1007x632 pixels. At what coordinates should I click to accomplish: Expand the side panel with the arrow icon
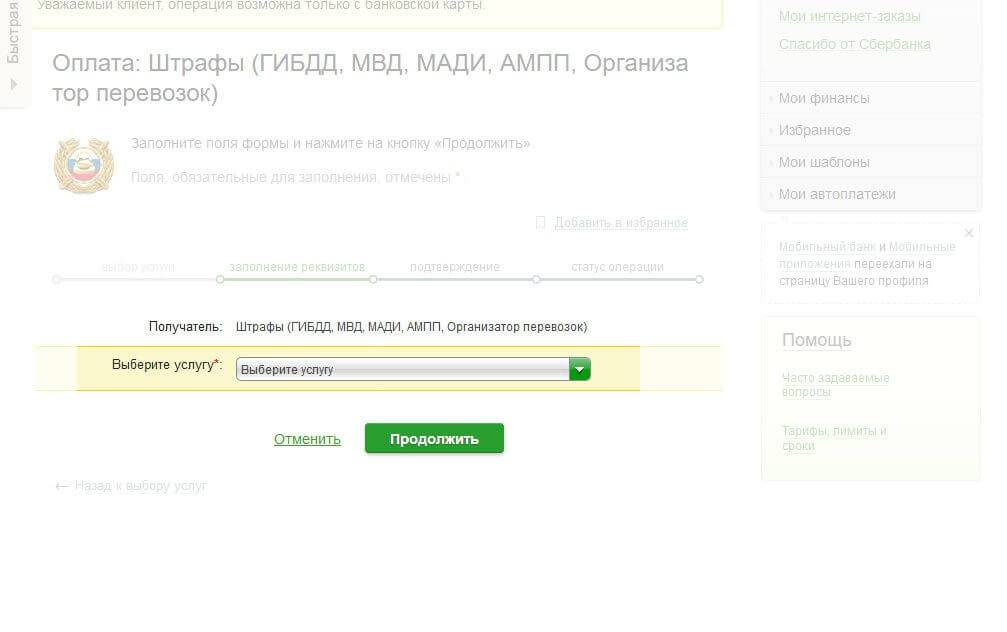coord(13,84)
